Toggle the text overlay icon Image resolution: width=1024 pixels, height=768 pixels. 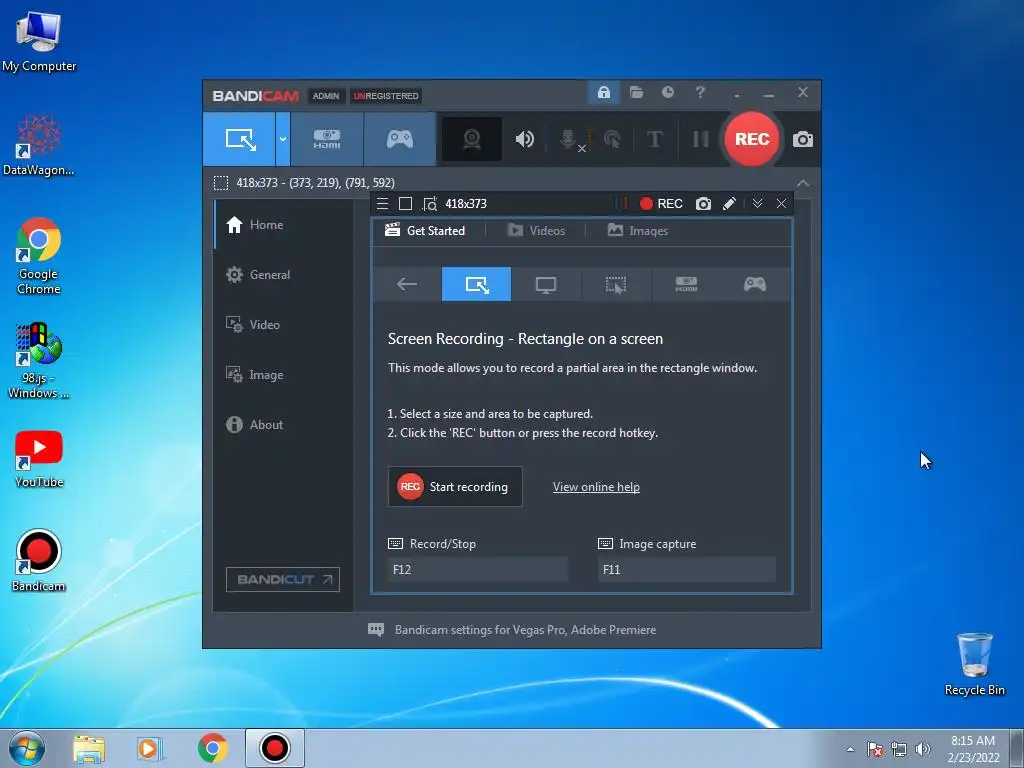click(x=654, y=139)
